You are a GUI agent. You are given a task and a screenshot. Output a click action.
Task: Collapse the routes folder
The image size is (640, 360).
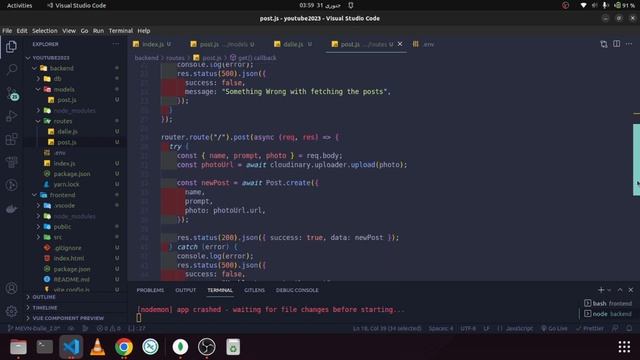click(62, 121)
